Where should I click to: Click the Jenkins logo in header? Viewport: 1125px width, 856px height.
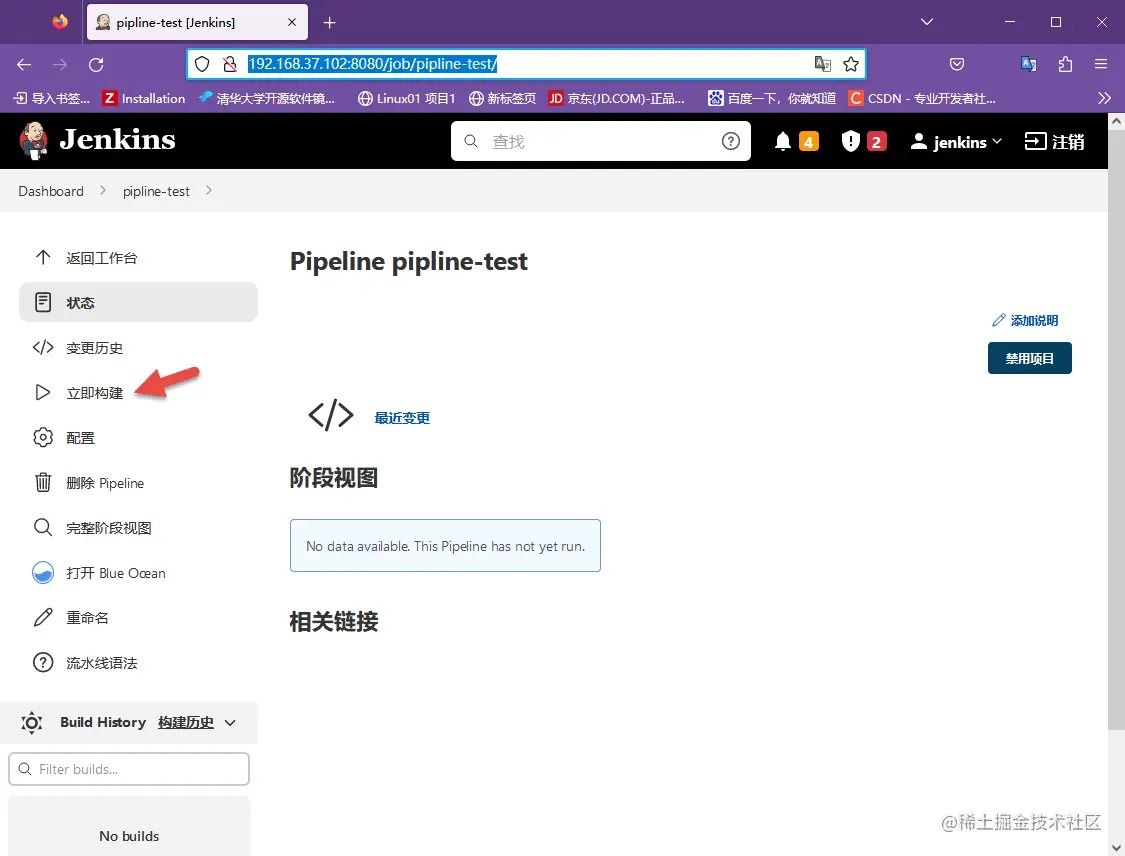pyautogui.click(x=98, y=140)
